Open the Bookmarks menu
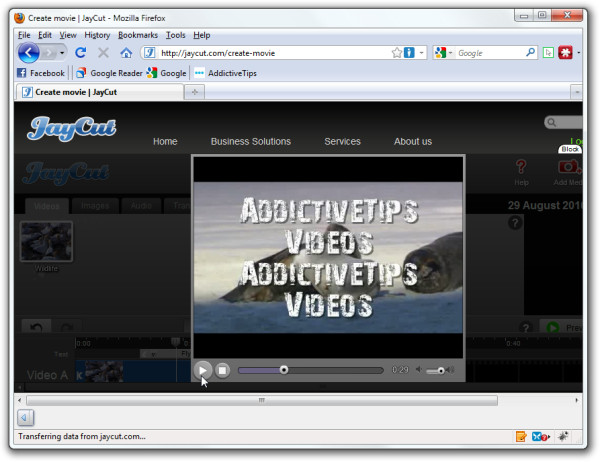600x462 pixels. click(138, 35)
